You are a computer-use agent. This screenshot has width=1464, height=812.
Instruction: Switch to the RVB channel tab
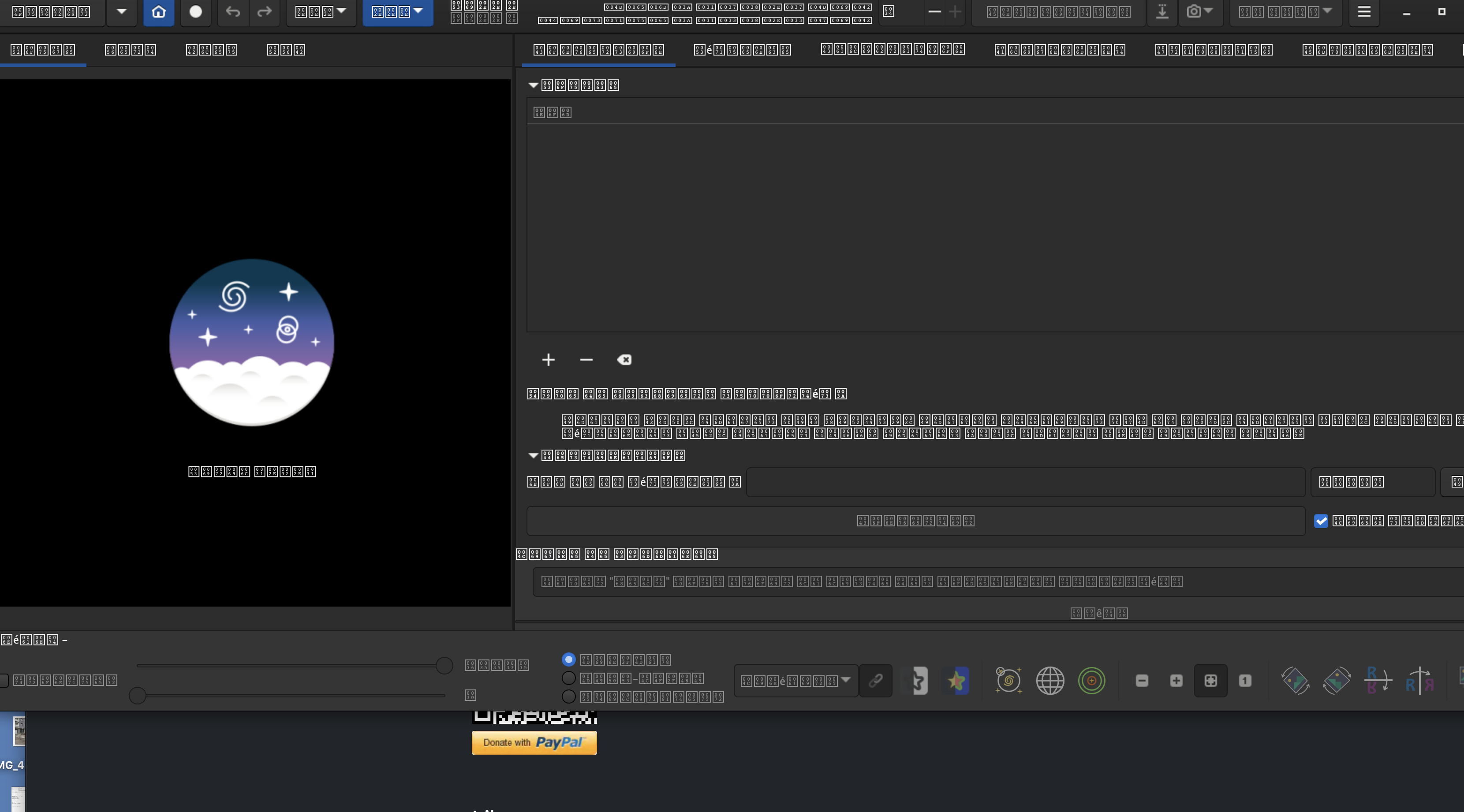coord(286,50)
